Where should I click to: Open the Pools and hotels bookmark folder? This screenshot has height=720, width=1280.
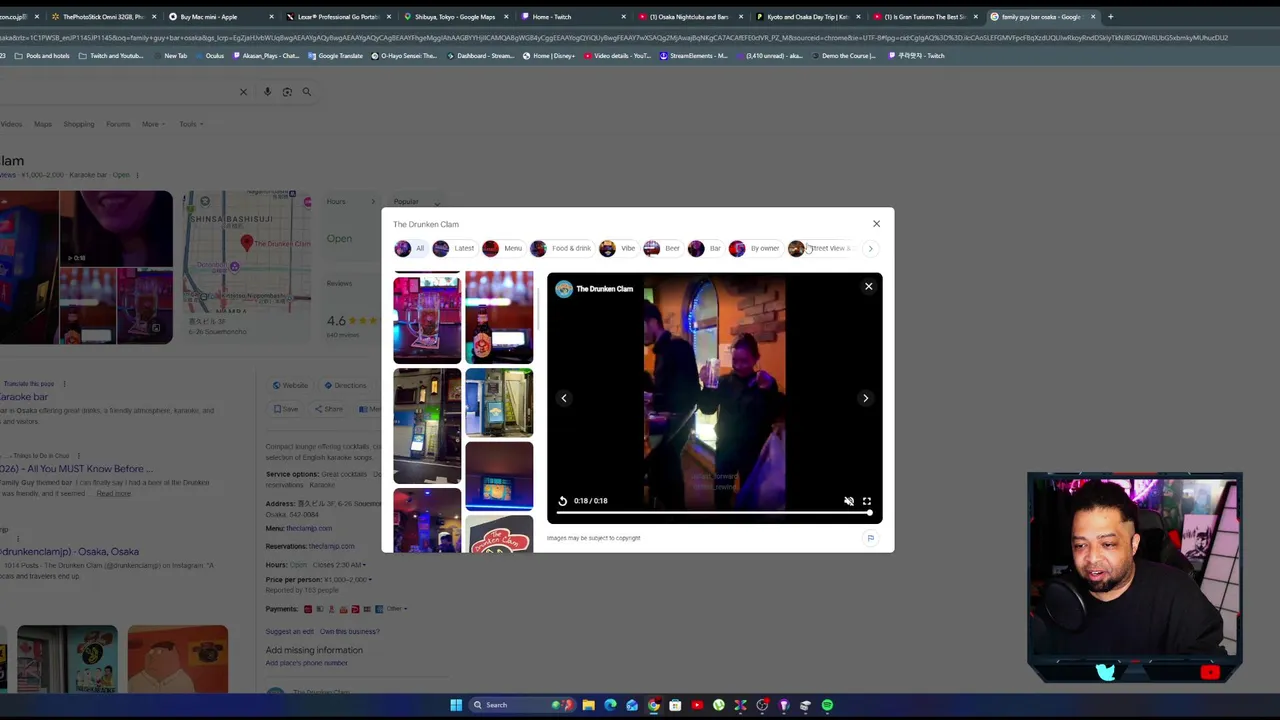[42, 56]
